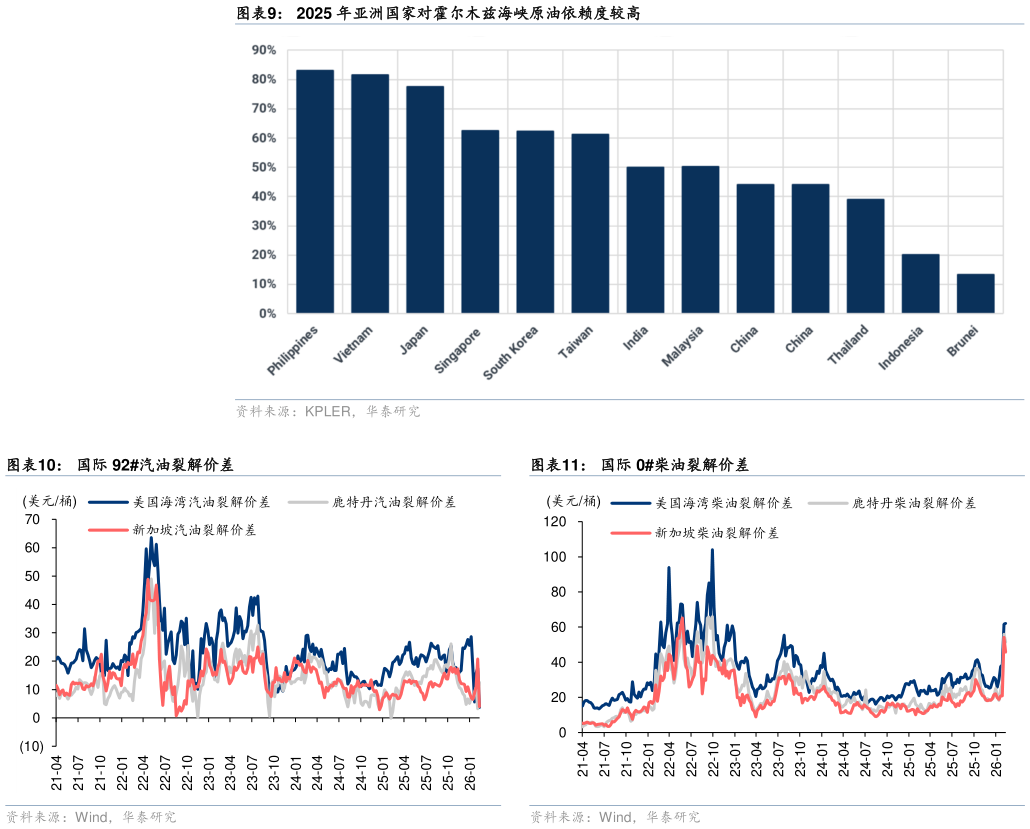Click the KPLER source citation text
This screenshot has width=1030, height=829.
click(328, 411)
